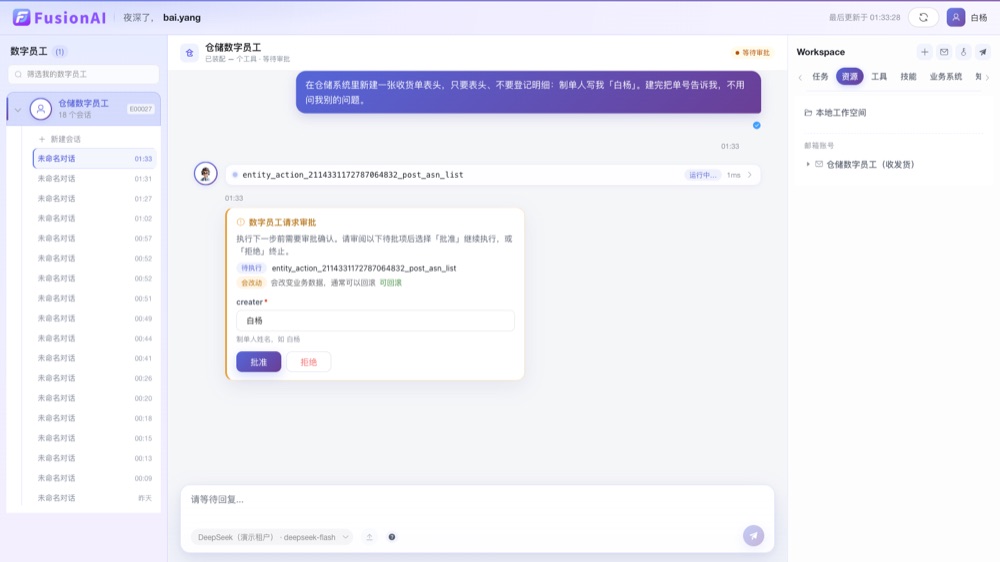Screen dimensions: 1000x562
Task: Open the conversation timed 00:41
Action: pyautogui.click(x=94, y=358)
